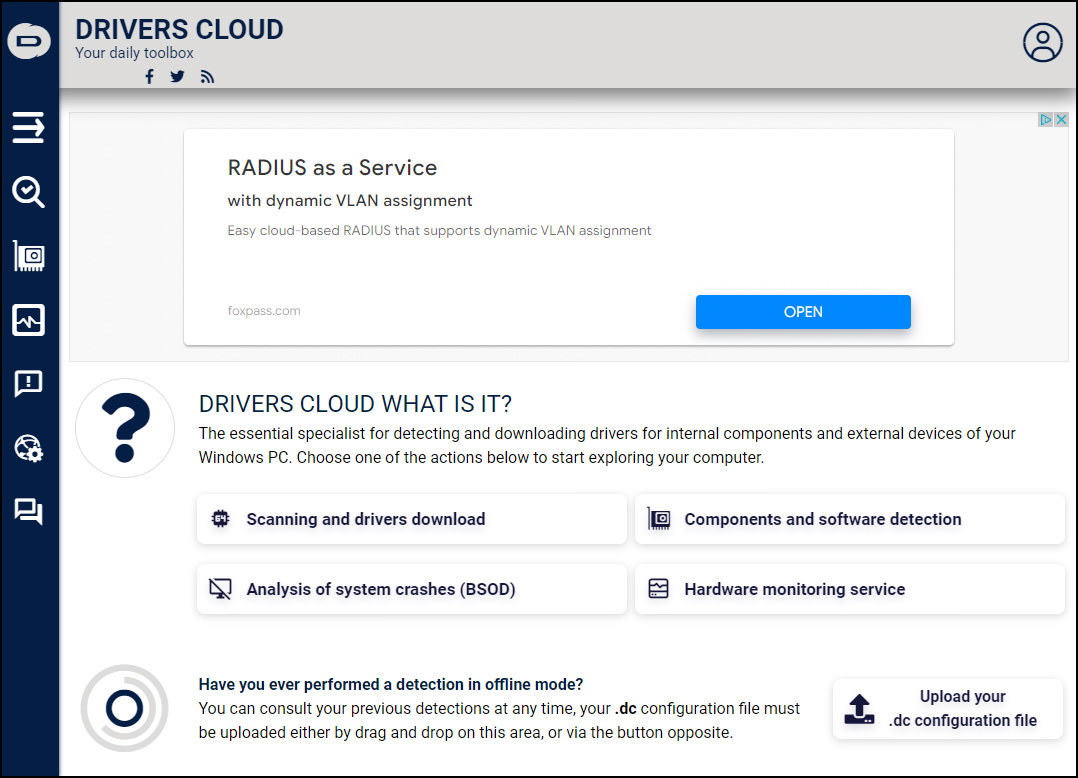Visit the Twitter page icon
The image size is (1078, 778).
pos(177,76)
